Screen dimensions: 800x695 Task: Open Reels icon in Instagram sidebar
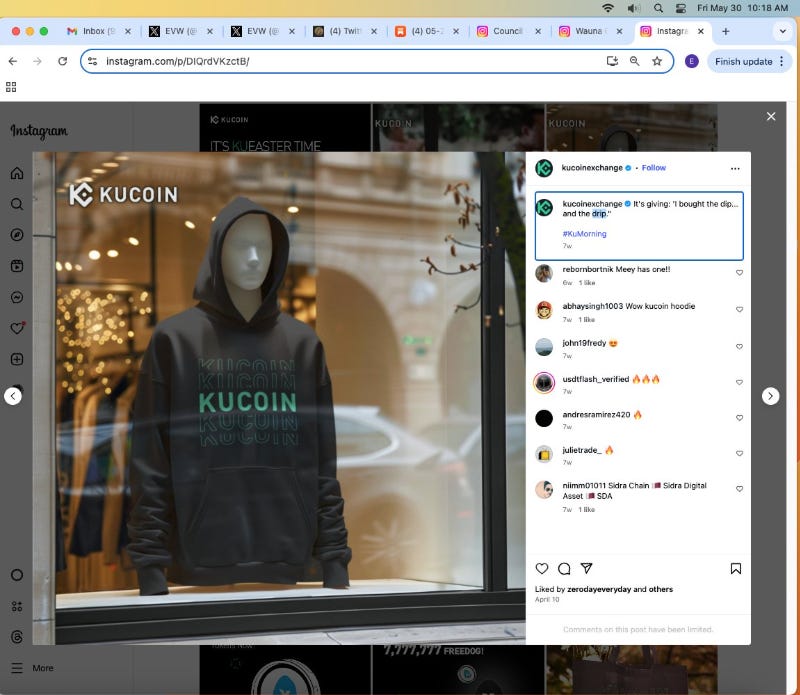coord(17,266)
